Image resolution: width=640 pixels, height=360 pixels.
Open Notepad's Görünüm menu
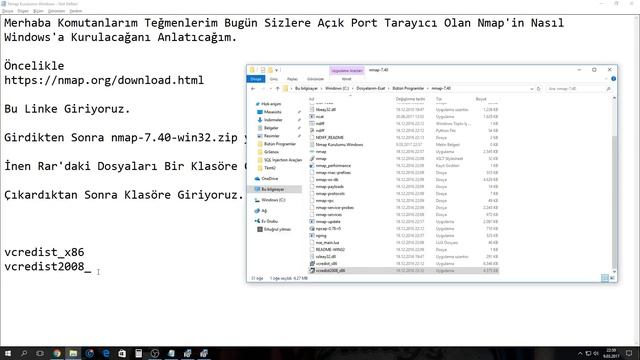(x=56, y=11)
